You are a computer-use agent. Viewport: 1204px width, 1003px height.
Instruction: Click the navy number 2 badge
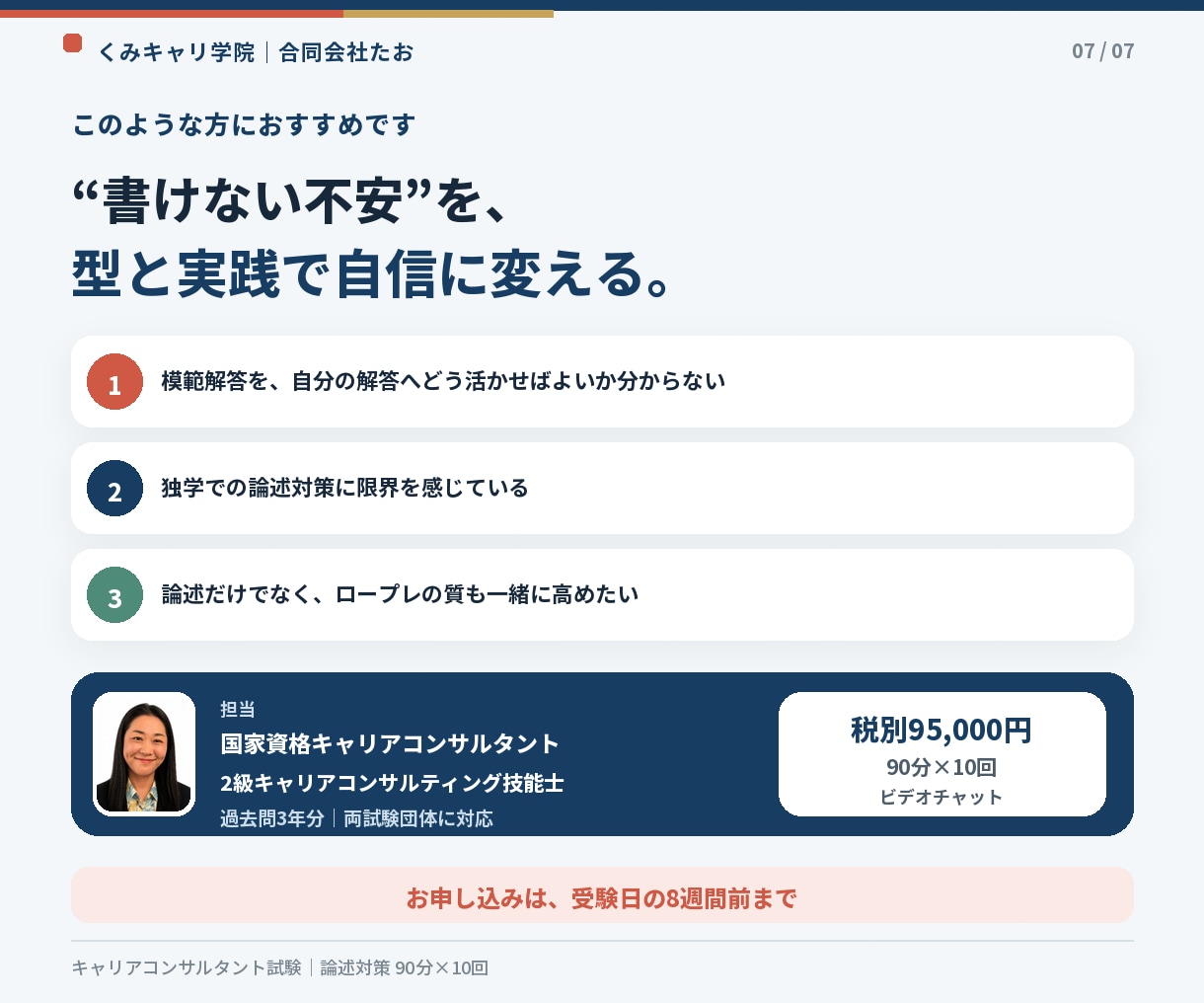[x=114, y=489]
